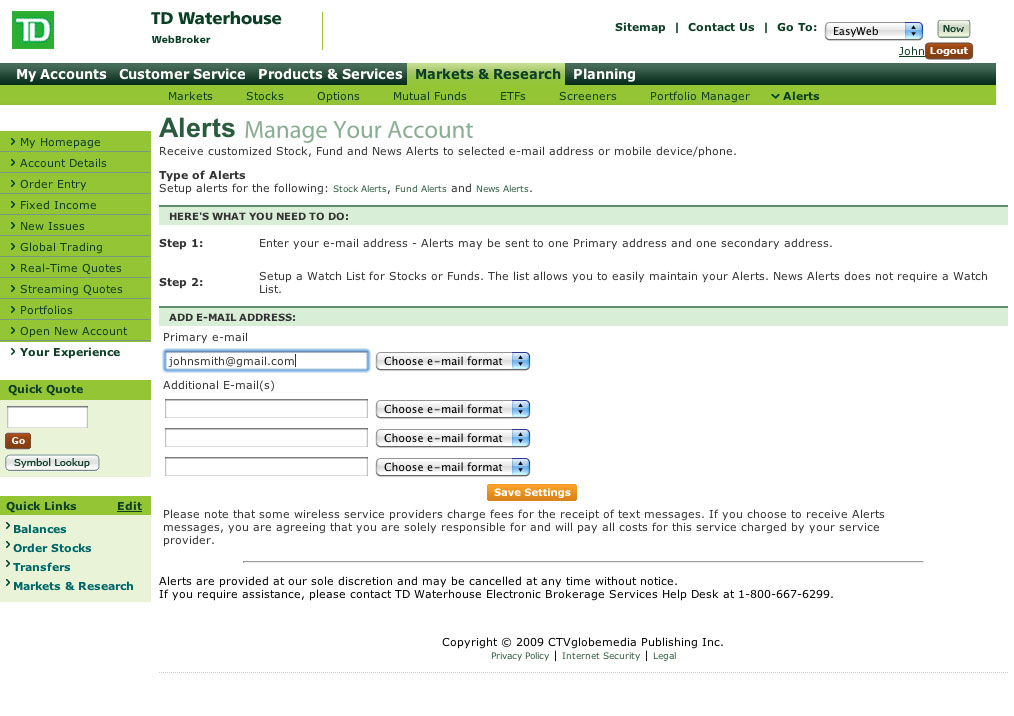Click the Save Settings button
This screenshot has width=1014, height=716.
click(532, 492)
